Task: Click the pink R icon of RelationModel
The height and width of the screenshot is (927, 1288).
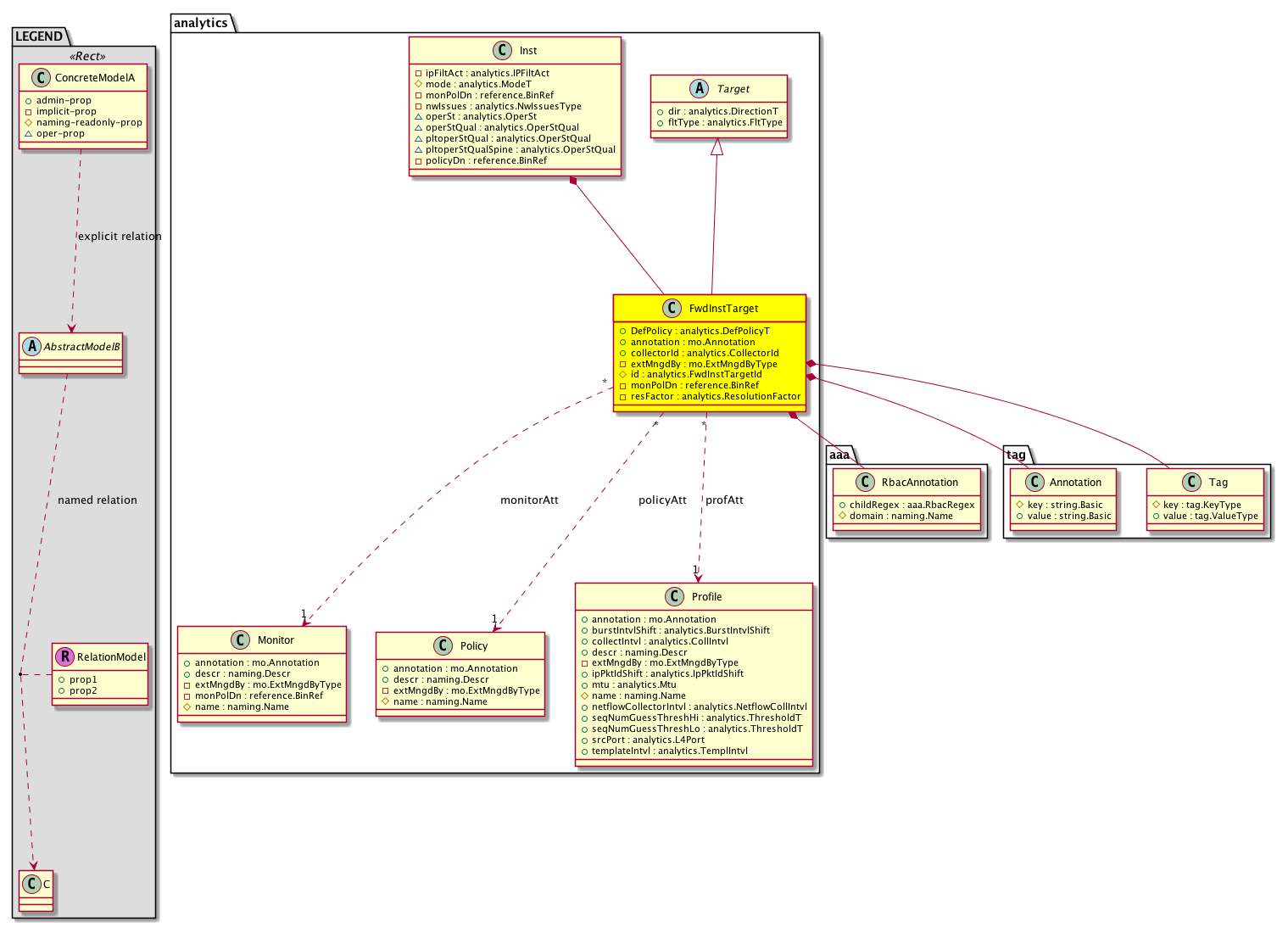Action: click(x=64, y=657)
